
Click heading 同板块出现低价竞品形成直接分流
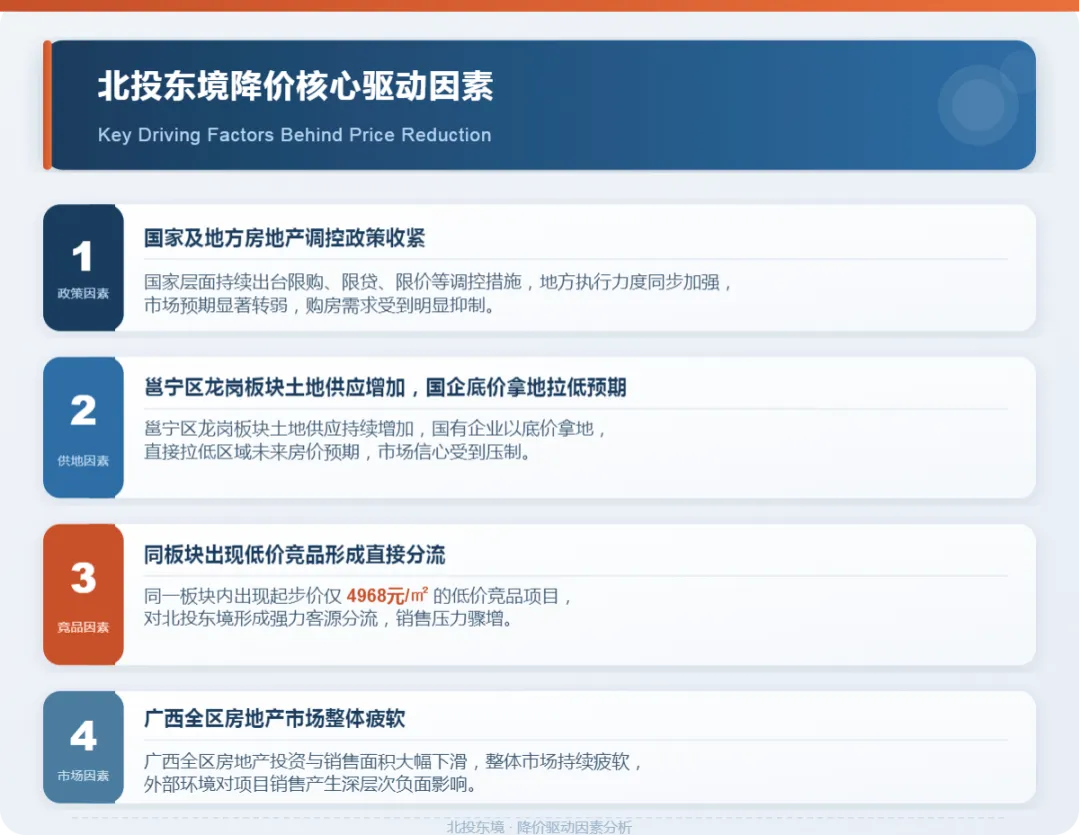[295, 555]
